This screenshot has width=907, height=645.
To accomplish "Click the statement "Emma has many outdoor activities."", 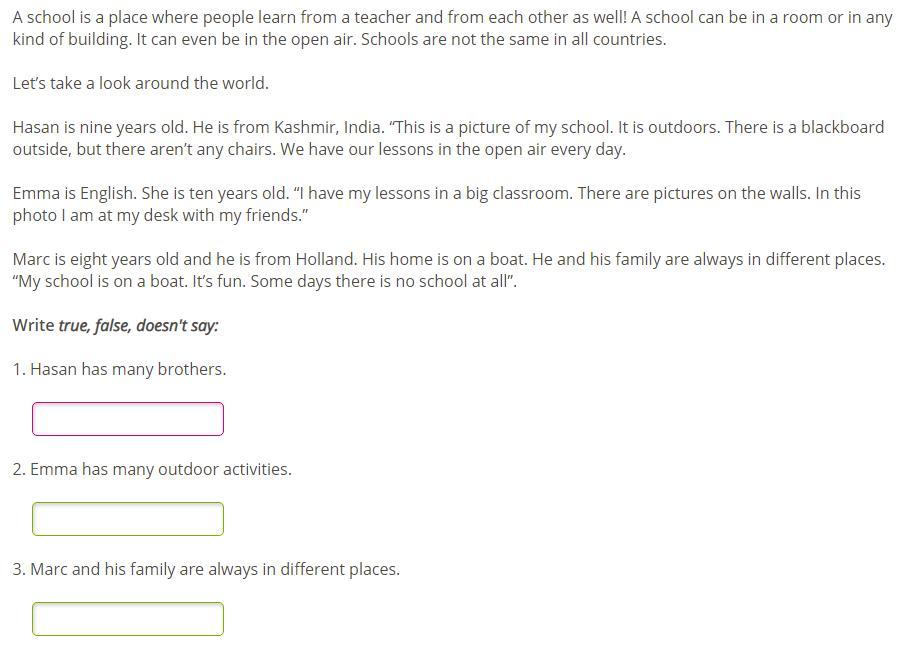I will tap(161, 469).
